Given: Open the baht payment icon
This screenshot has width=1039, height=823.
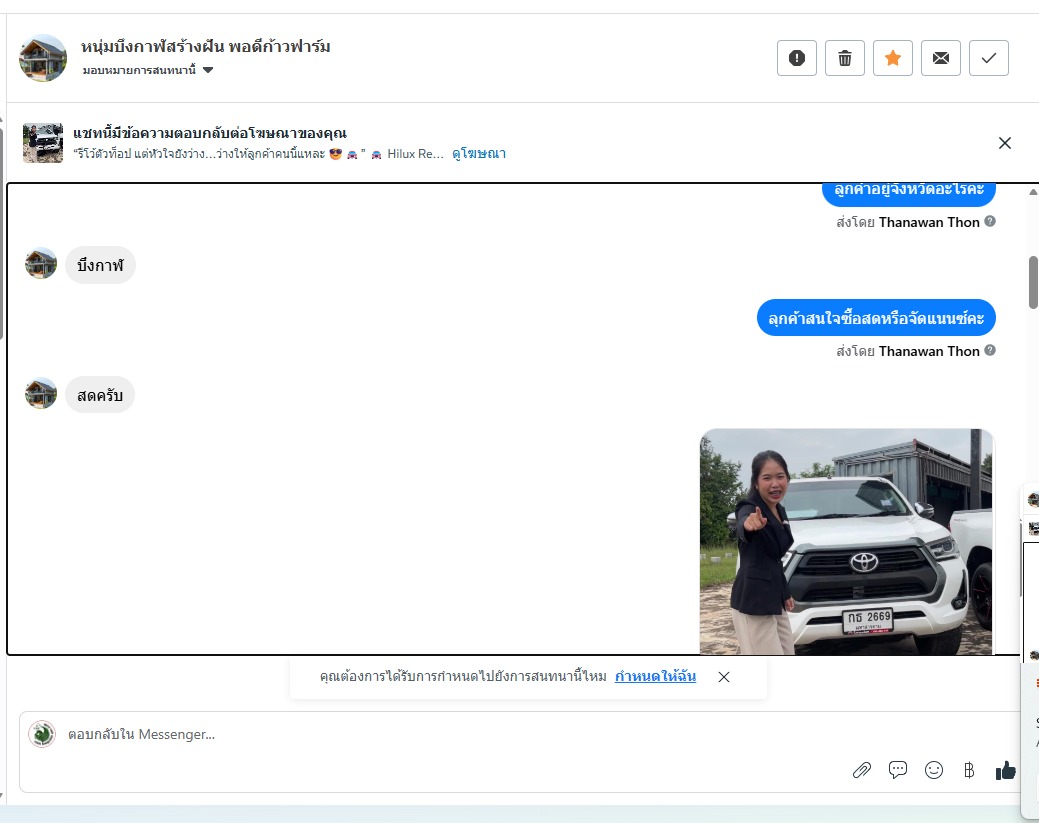Looking at the screenshot, I should click(969, 770).
